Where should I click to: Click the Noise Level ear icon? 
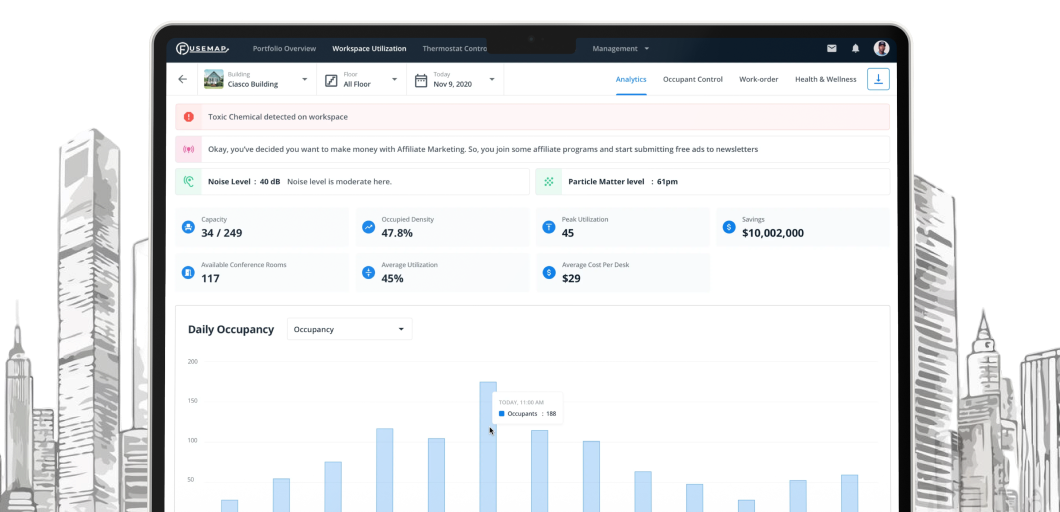pyautogui.click(x=189, y=181)
